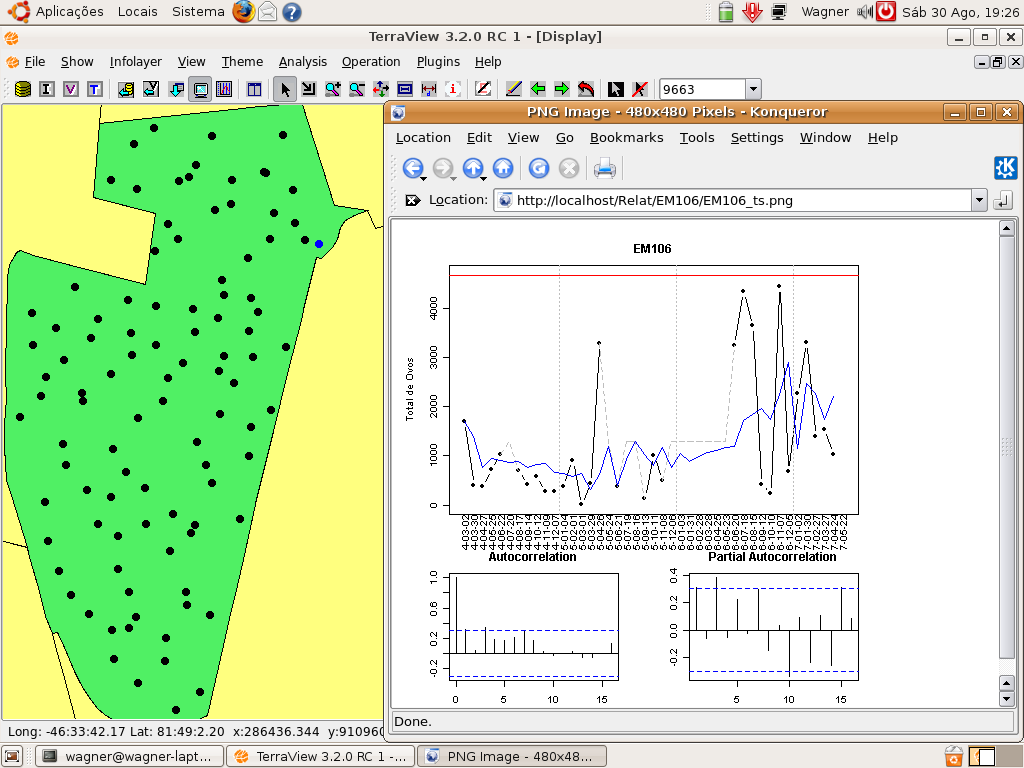Open the Bookmarks menu in Konqueror
The width and height of the screenshot is (1024, 768).
[626, 138]
